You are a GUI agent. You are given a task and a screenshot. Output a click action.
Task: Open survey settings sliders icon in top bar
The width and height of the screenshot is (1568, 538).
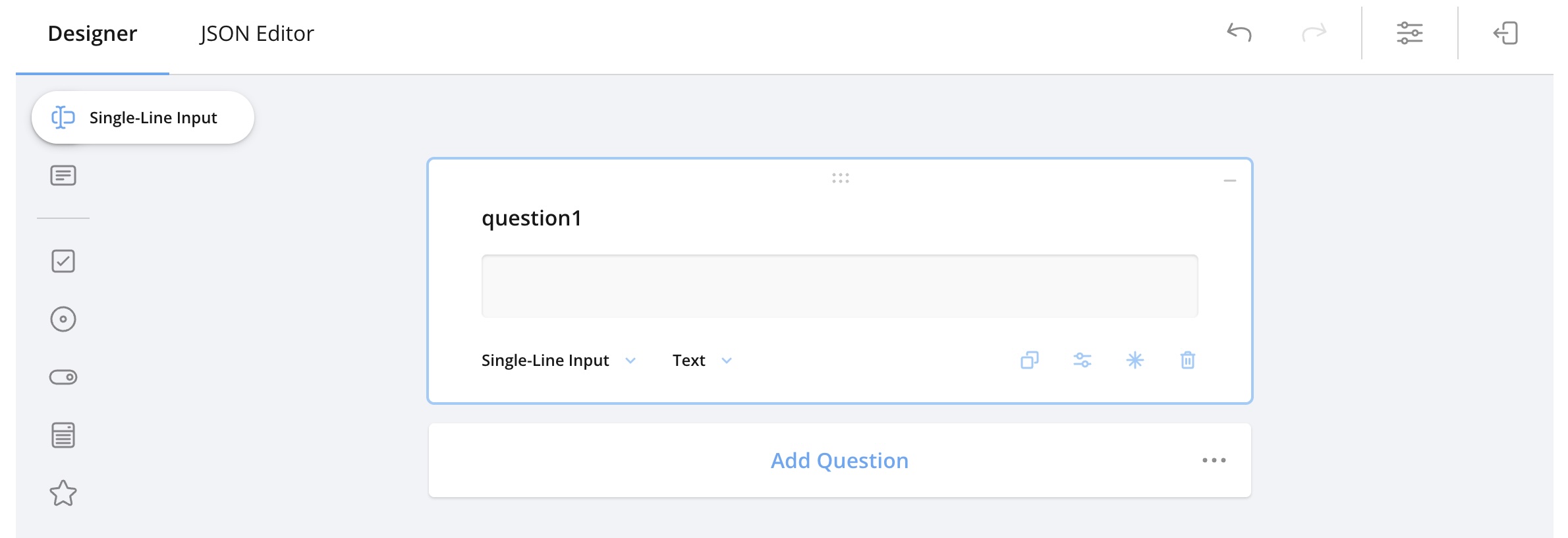tap(1410, 32)
